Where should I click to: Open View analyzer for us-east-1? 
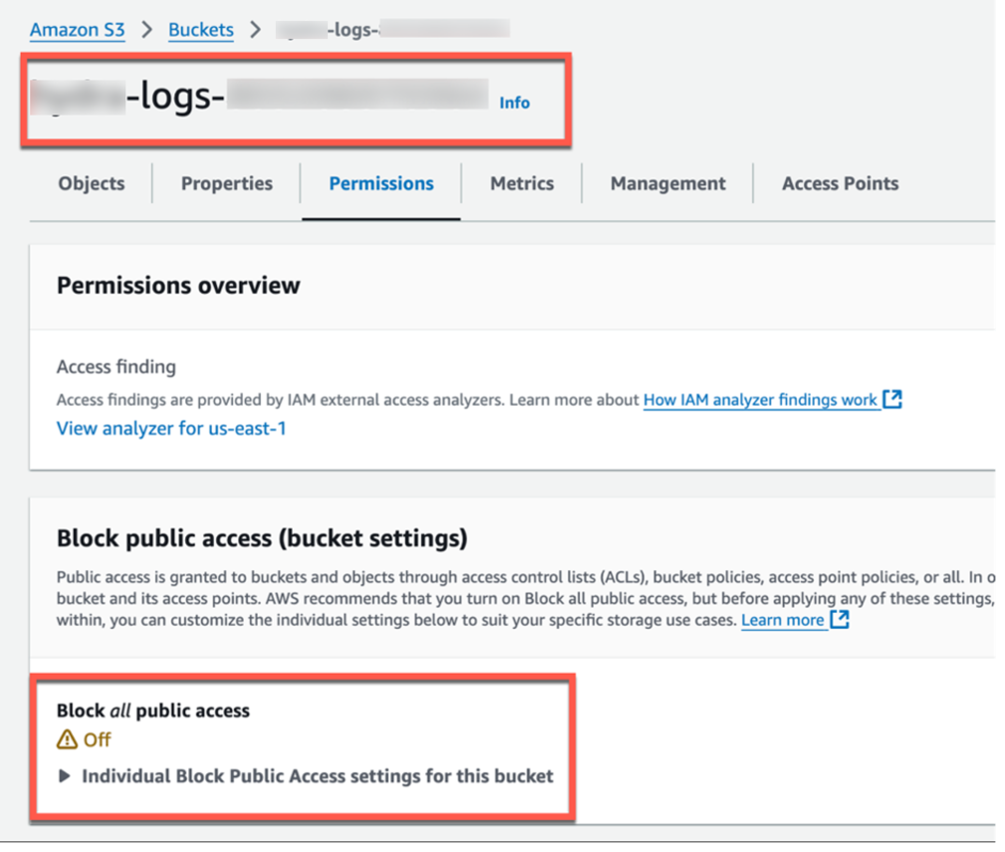(171, 428)
